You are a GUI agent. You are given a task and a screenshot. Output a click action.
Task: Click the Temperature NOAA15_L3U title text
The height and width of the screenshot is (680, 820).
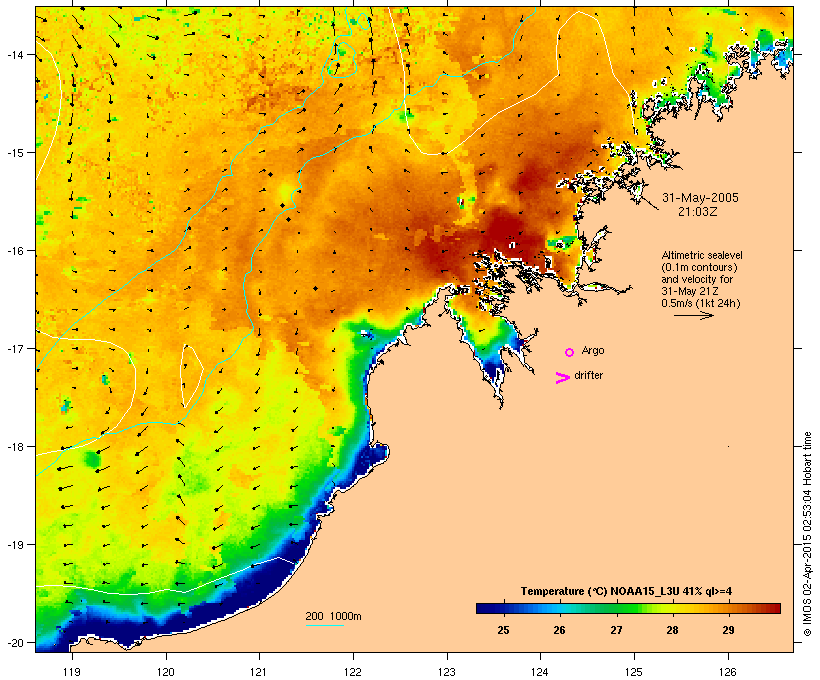tap(626, 591)
